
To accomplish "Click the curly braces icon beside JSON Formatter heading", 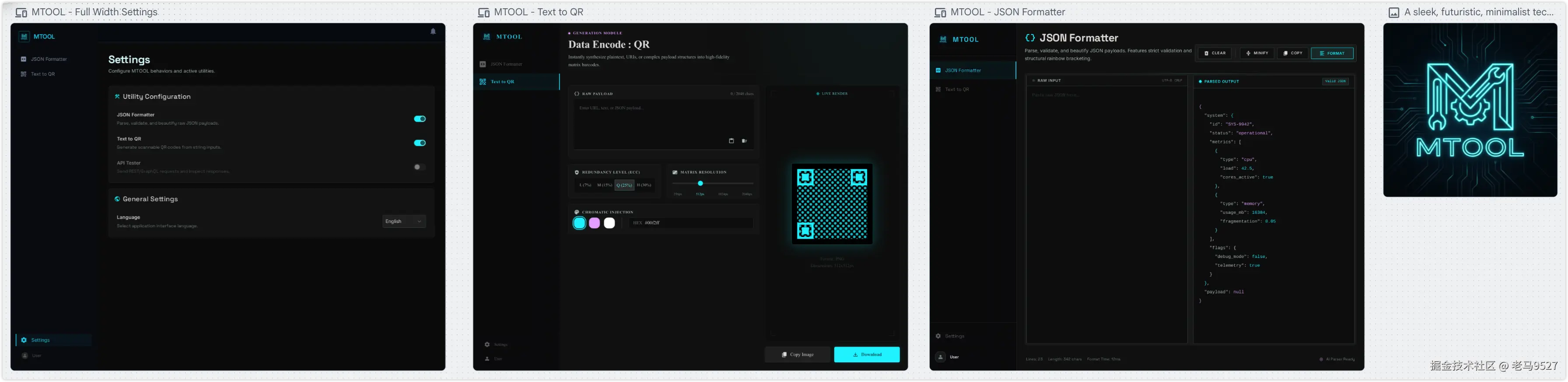I will coord(1030,38).
